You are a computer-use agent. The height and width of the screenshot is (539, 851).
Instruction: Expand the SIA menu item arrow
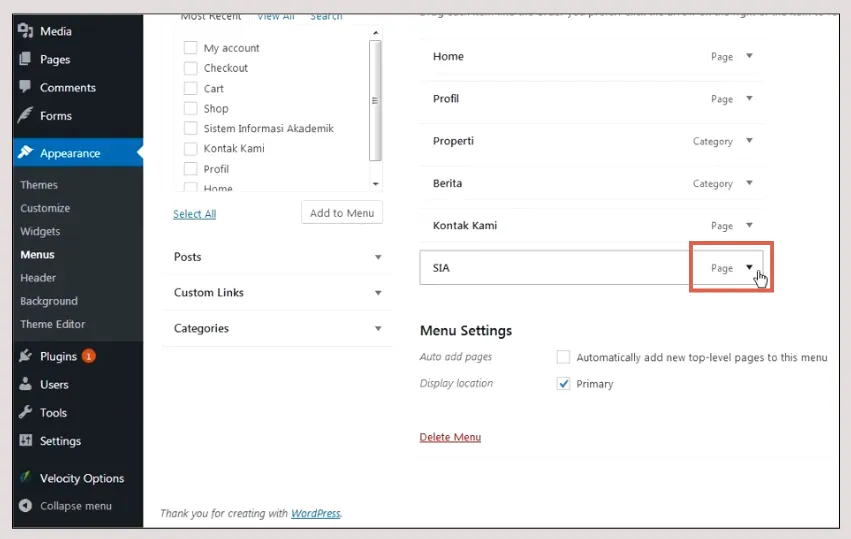(x=749, y=267)
